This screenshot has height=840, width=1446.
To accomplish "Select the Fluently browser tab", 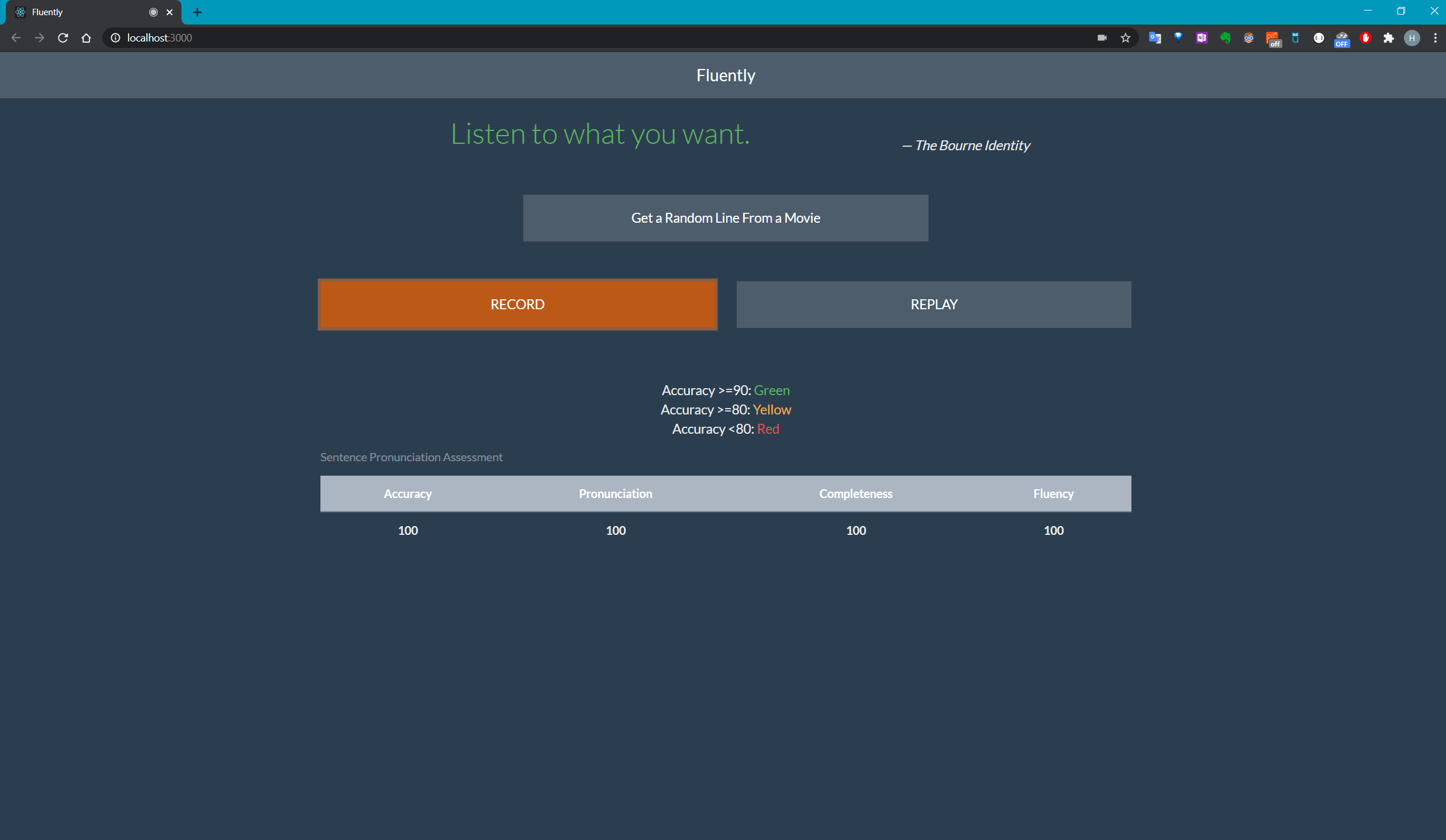I will [82, 12].
